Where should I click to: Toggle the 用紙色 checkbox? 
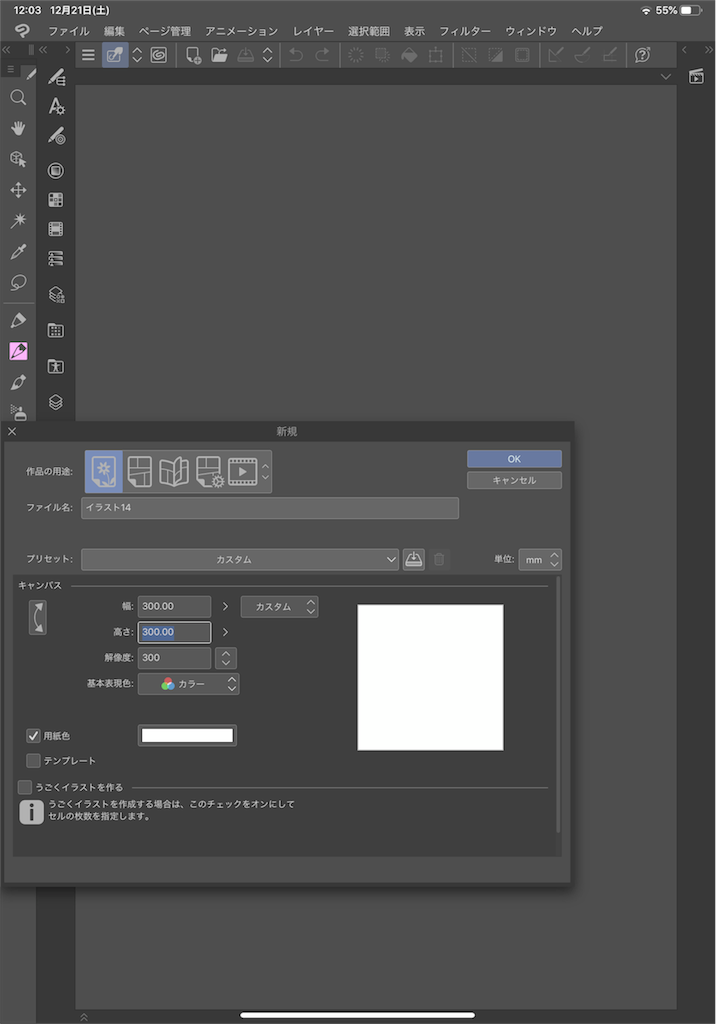(33, 735)
